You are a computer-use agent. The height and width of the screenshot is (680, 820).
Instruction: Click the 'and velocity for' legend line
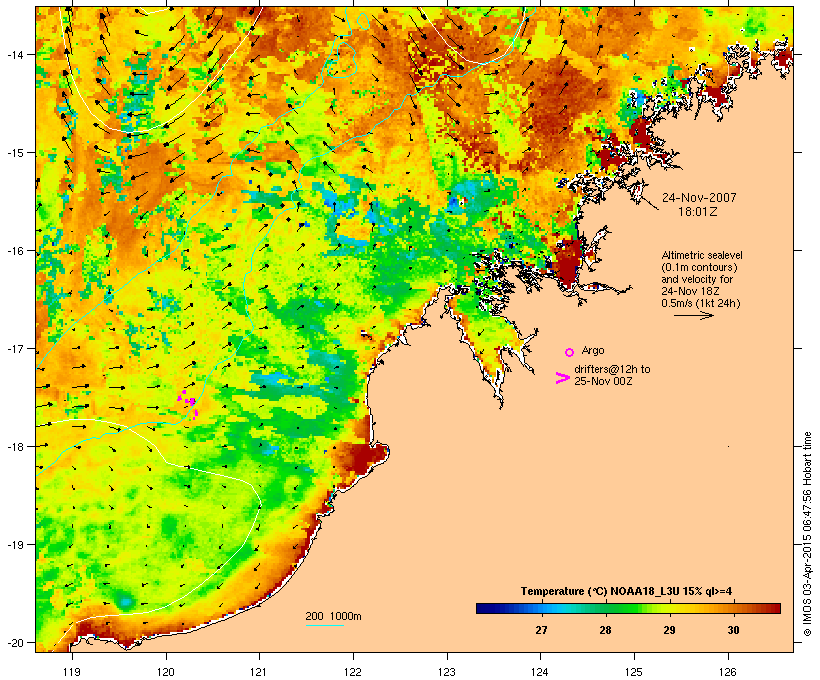click(697, 279)
